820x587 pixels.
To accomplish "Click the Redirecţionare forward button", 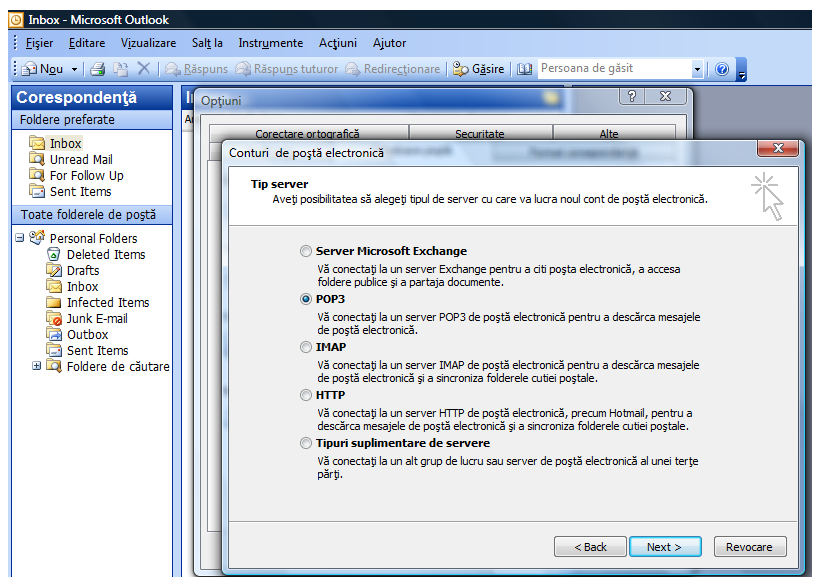I will 393,69.
